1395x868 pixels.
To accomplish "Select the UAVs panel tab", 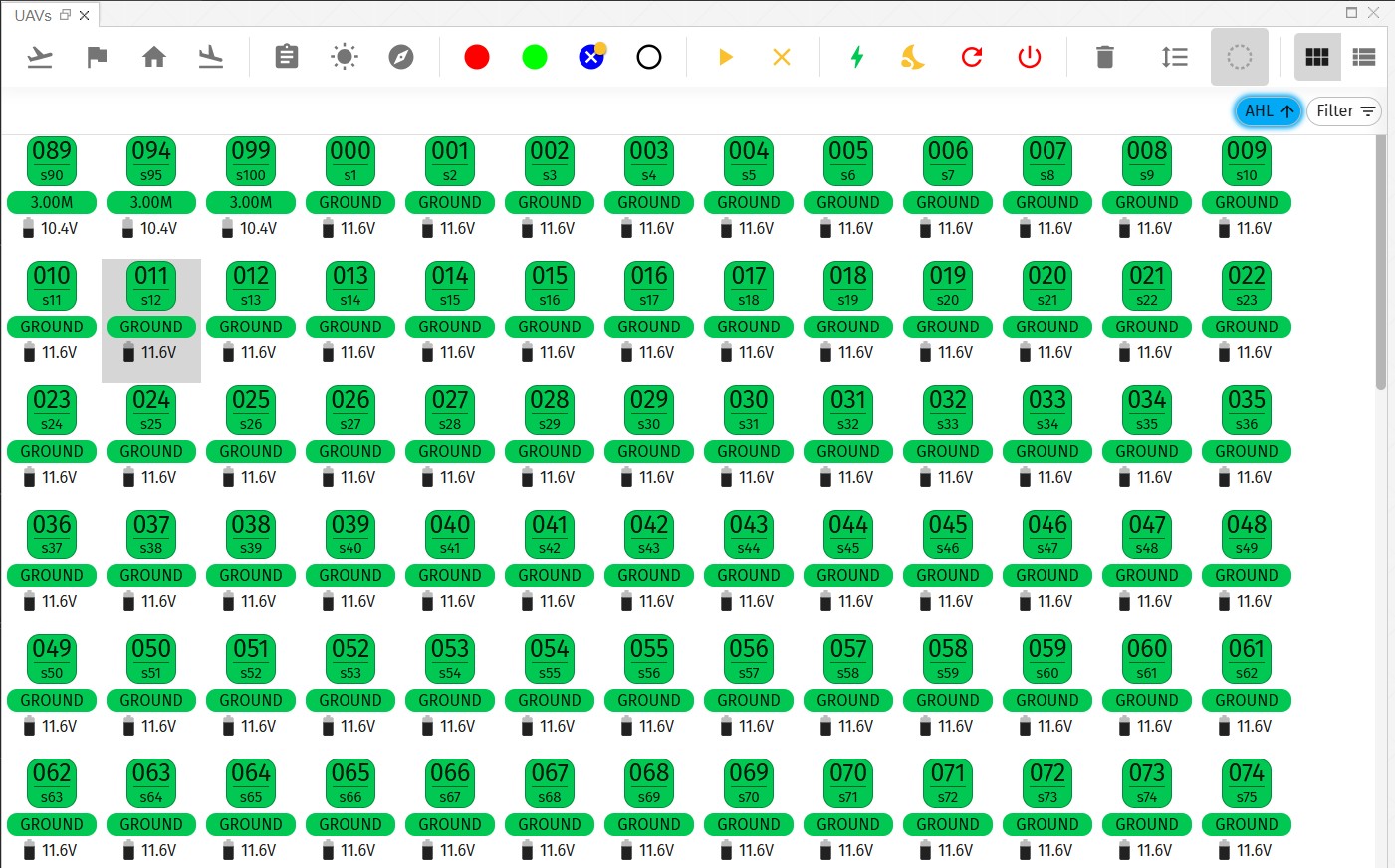I will pyautogui.click(x=34, y=15).
